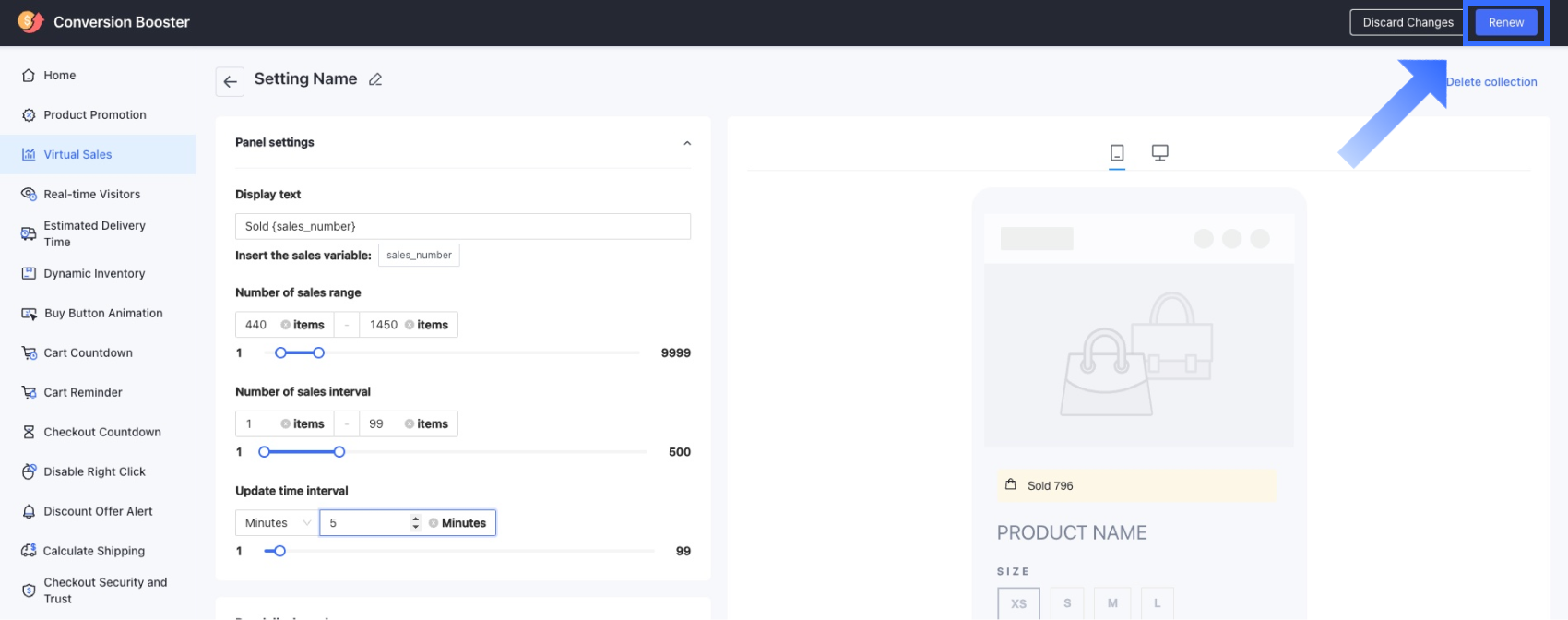Select size L in the preview
Image resolution: width=1568 pixels, height=620 pixels.
(x=1157, y=603)
